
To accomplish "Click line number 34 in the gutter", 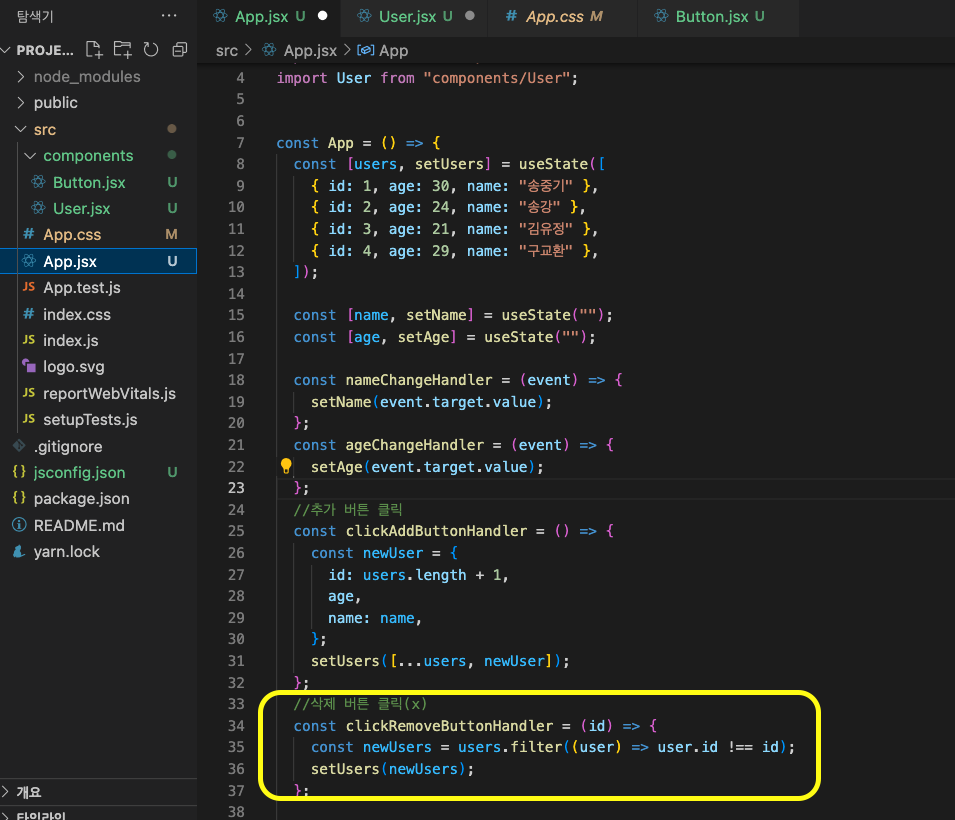I will (236, 726).
